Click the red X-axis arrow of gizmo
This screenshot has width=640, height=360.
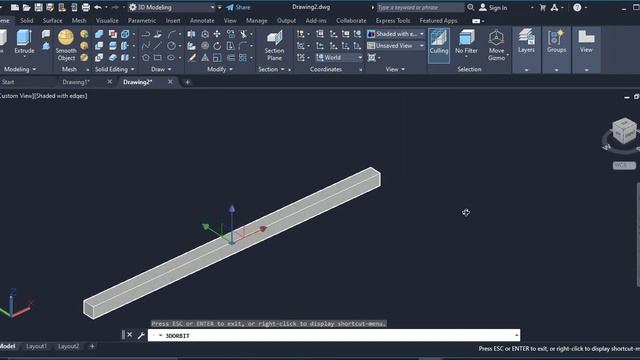[x=263, y=229]
